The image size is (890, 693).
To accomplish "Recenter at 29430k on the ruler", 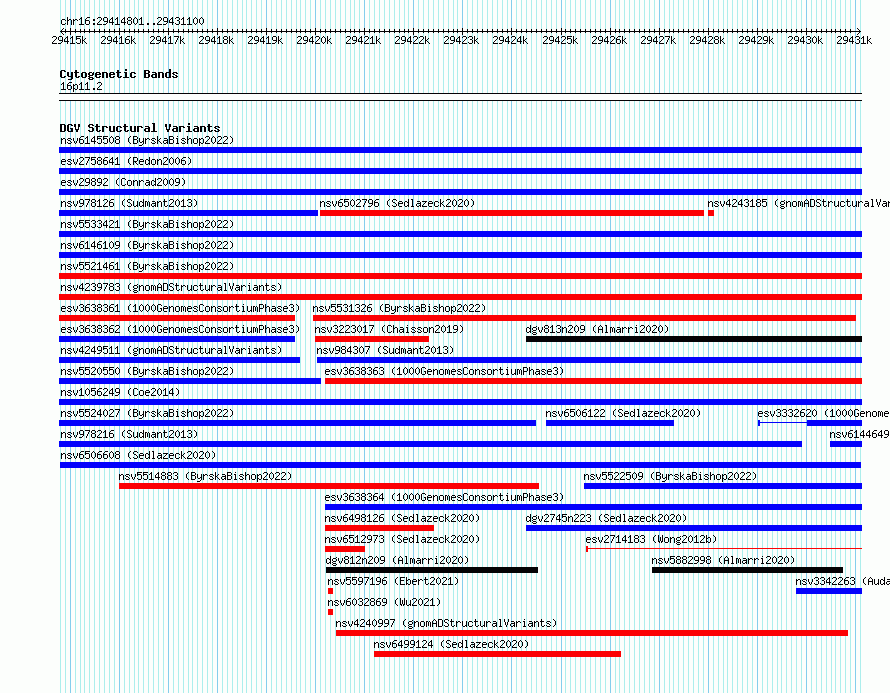I will tap(805, 40).
